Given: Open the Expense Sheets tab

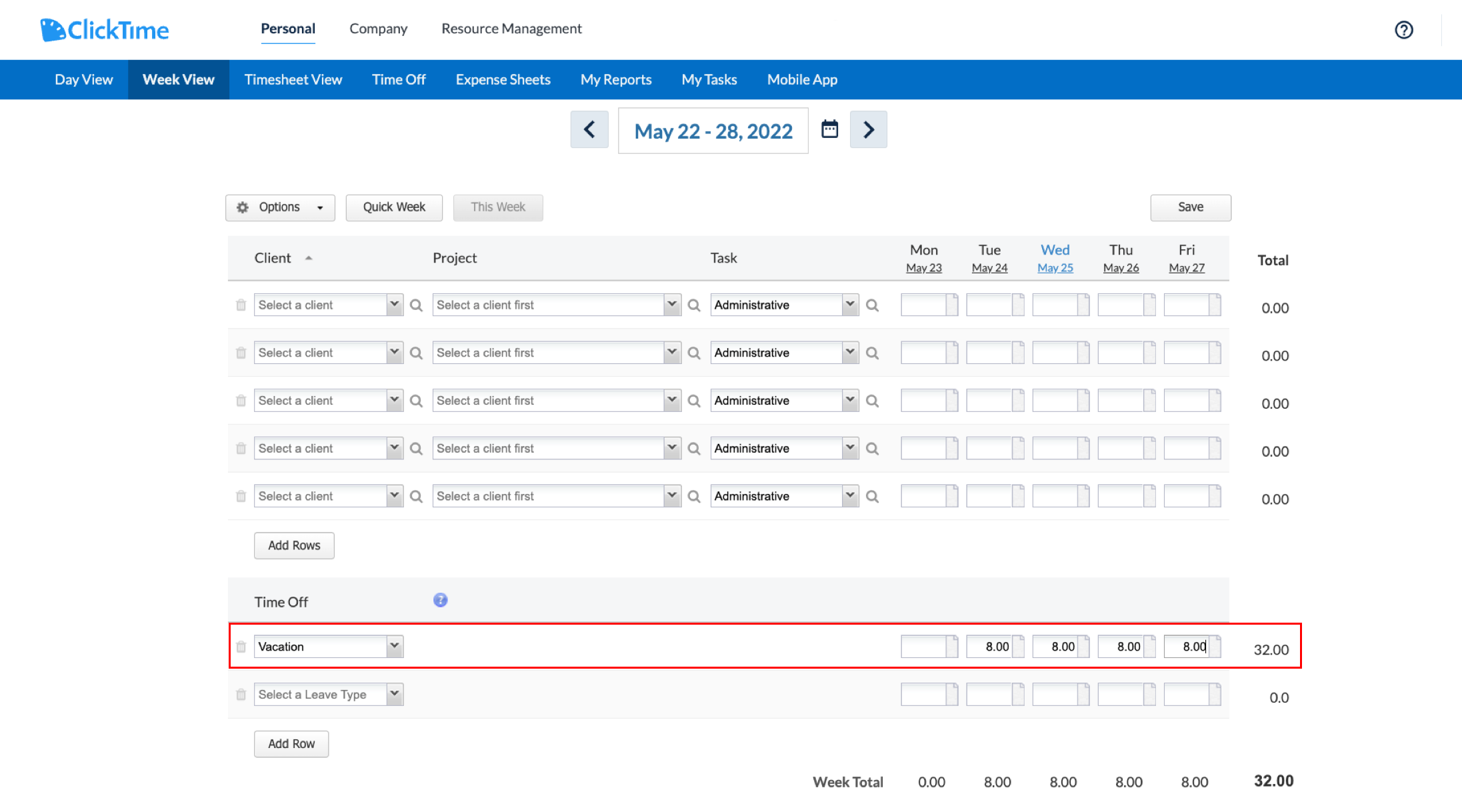Looking at the screenshot, I should [x=503, y=79].
